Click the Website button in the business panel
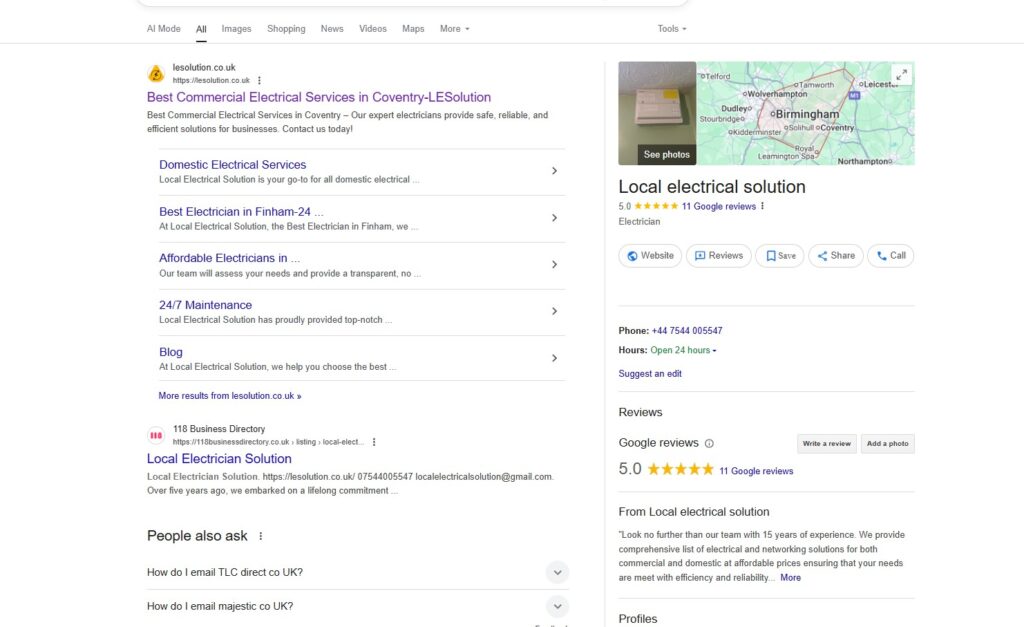Image resolution: width=1024 pixels, height=627 pixels. (x=650, y=256)
